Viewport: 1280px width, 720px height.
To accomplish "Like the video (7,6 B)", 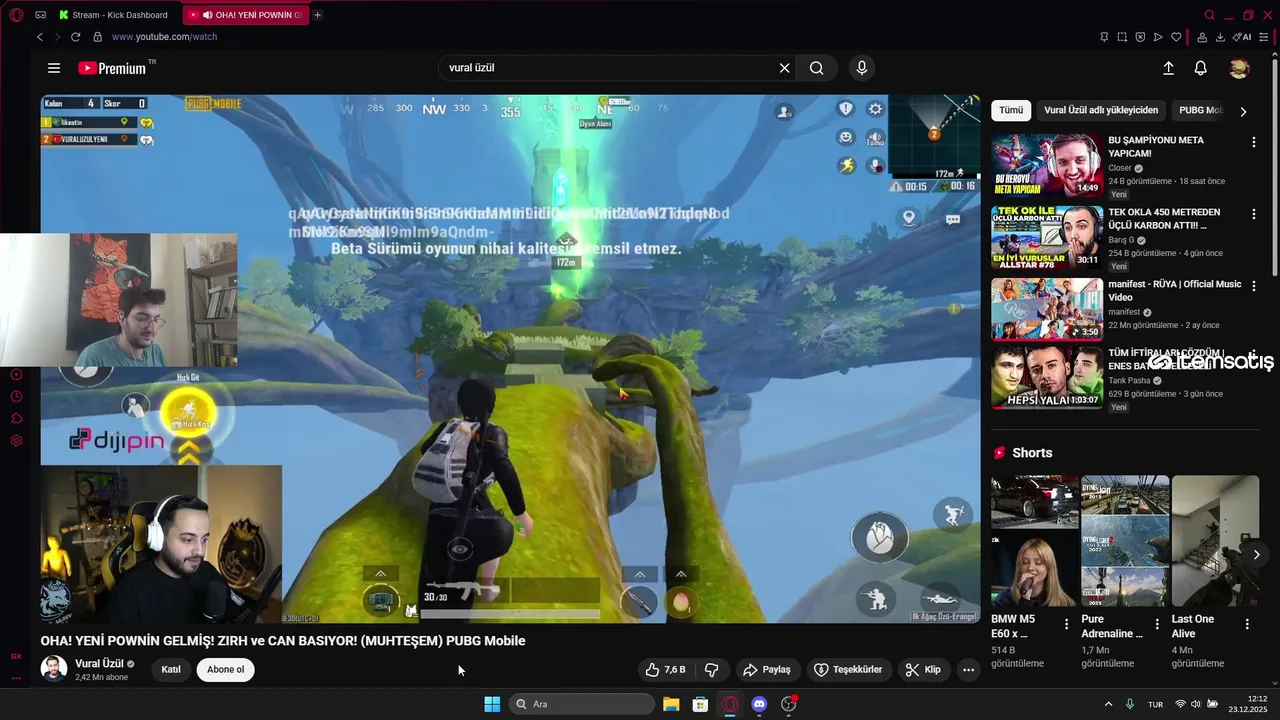I will coord(666,670).
